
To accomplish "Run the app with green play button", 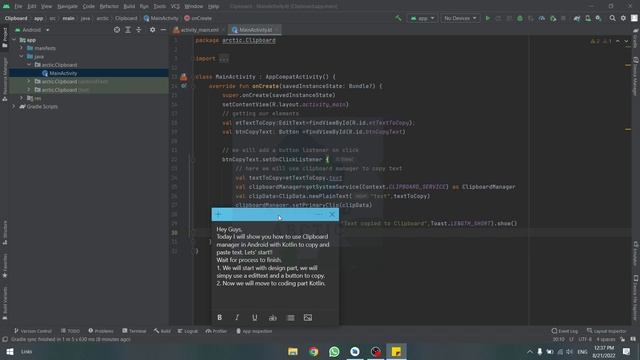I will pos(488,18).
